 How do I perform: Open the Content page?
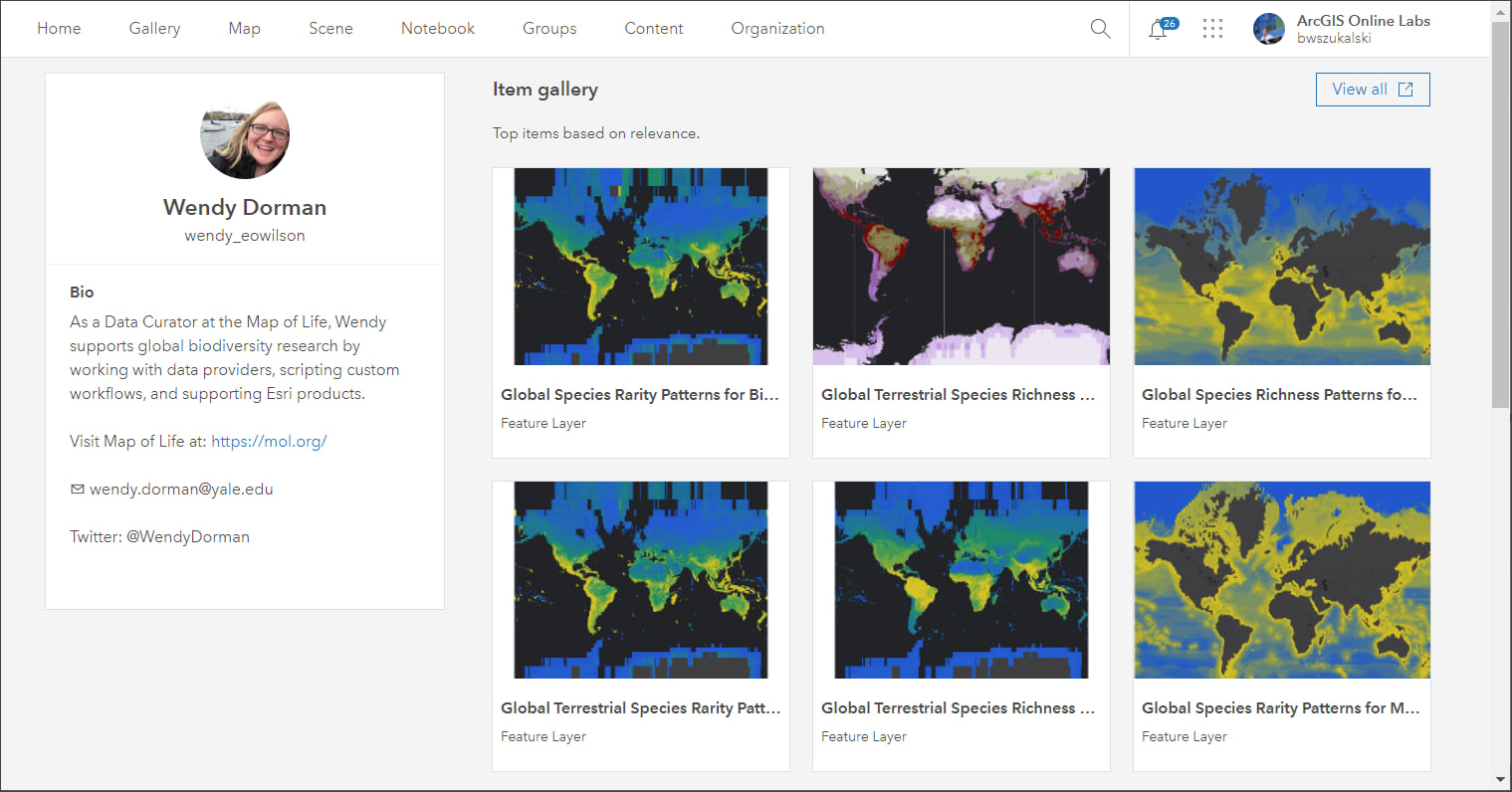pos(654,29)
